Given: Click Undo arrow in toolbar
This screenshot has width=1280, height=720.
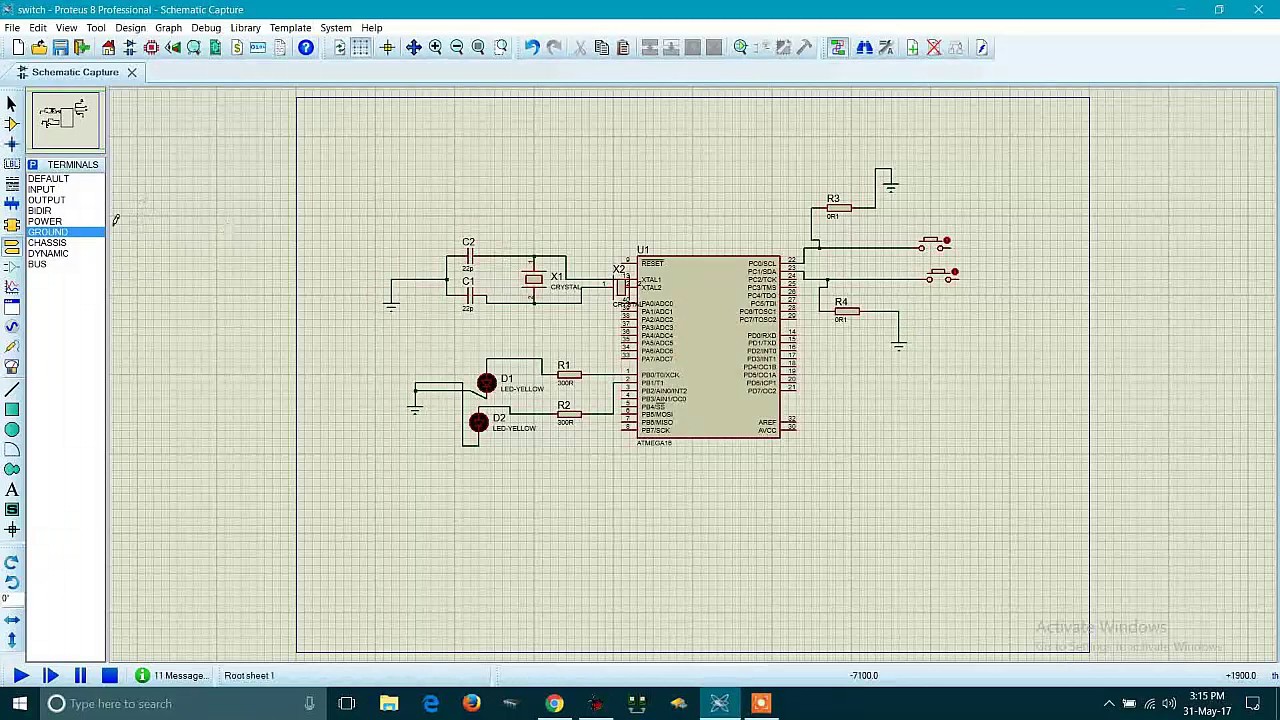Looking at the screenshot, I should [532, 47].
